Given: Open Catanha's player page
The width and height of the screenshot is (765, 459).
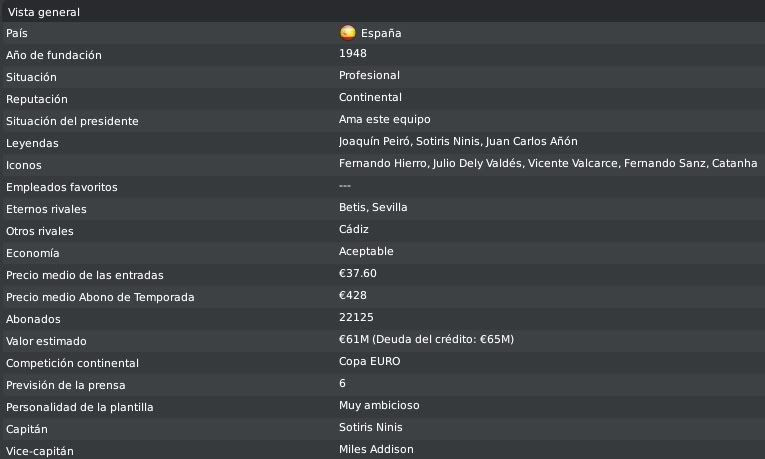Looking at the screenshot, I should (x=734, y=163).
